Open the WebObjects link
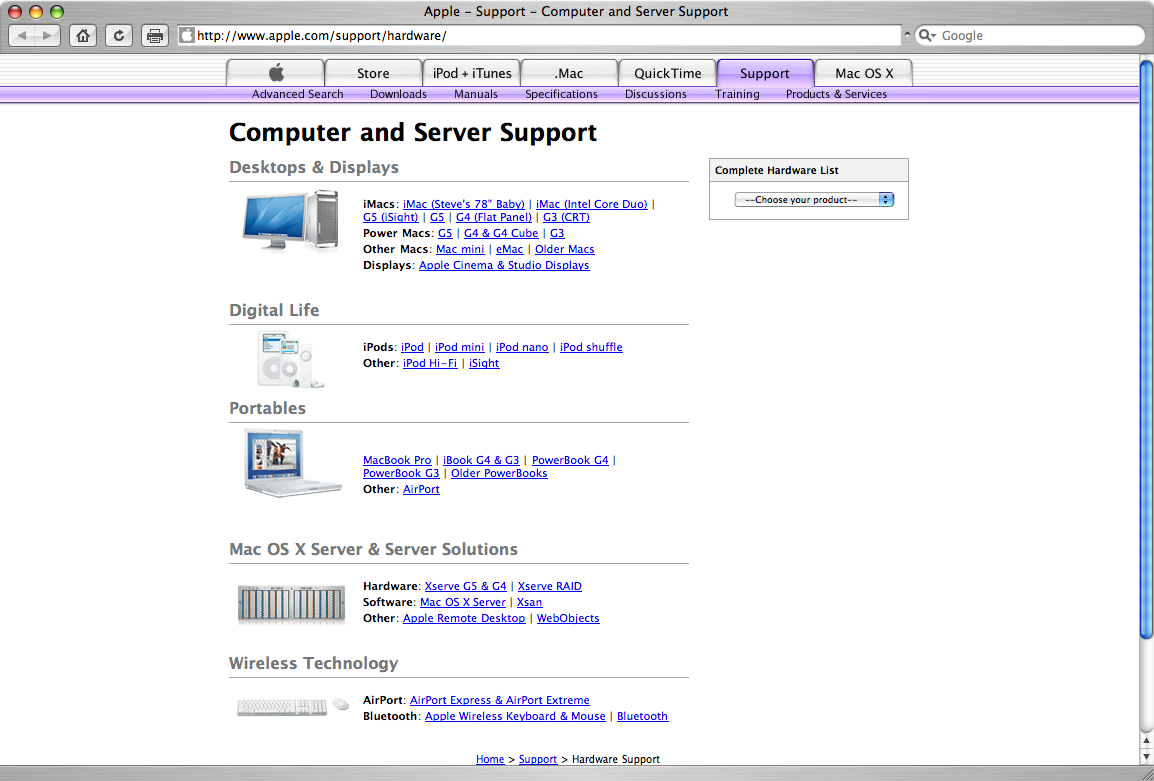 point(568,618)
